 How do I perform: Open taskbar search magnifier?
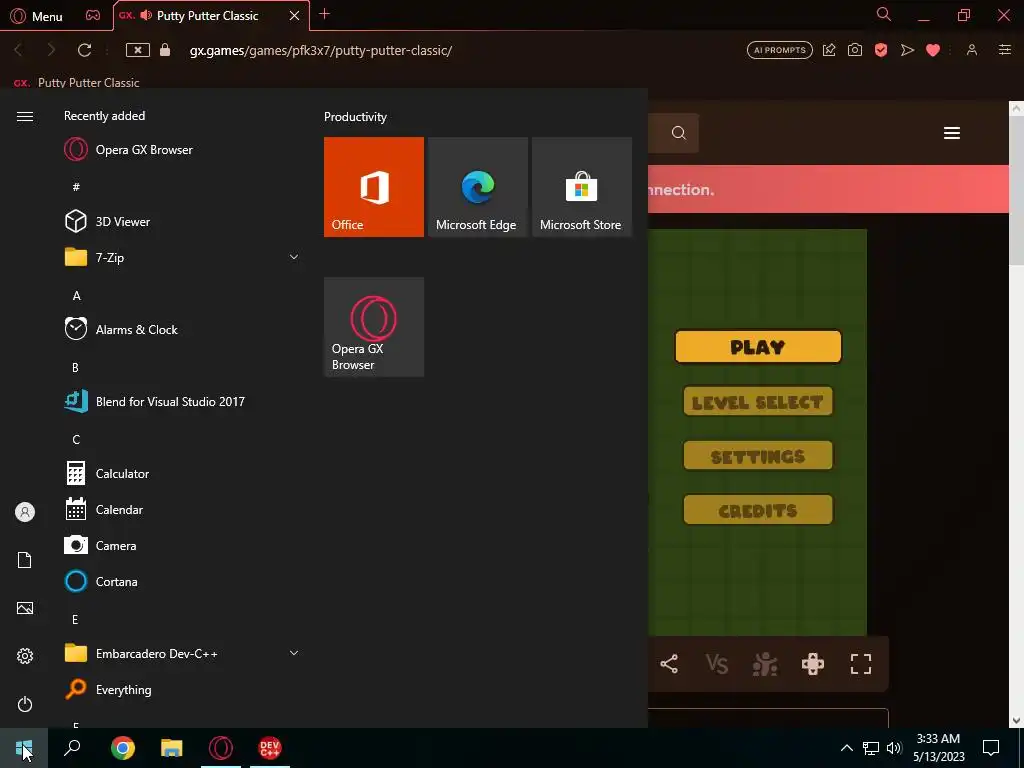tap(72, 748)
